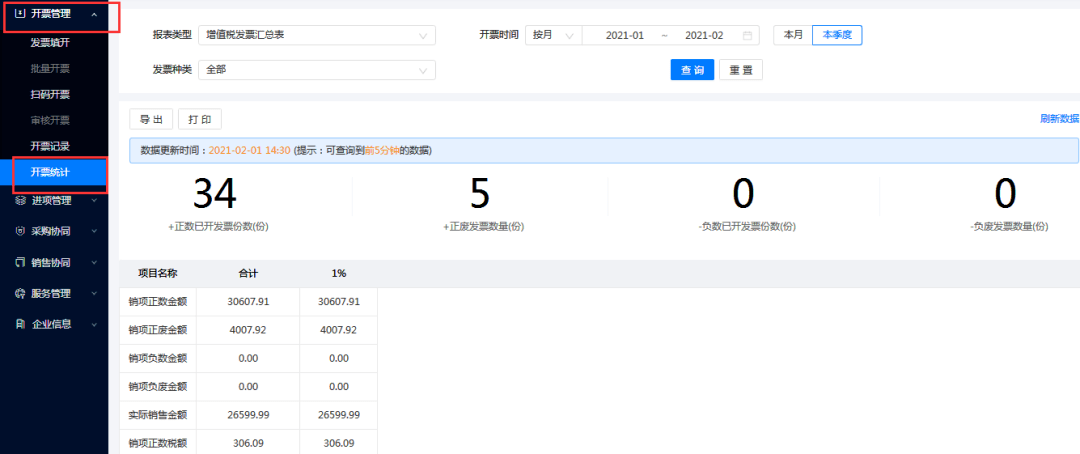Click the 导出 button
The width and height of the screenshot is (1080, 454).
pyautogui.click(x=152, y=118)
